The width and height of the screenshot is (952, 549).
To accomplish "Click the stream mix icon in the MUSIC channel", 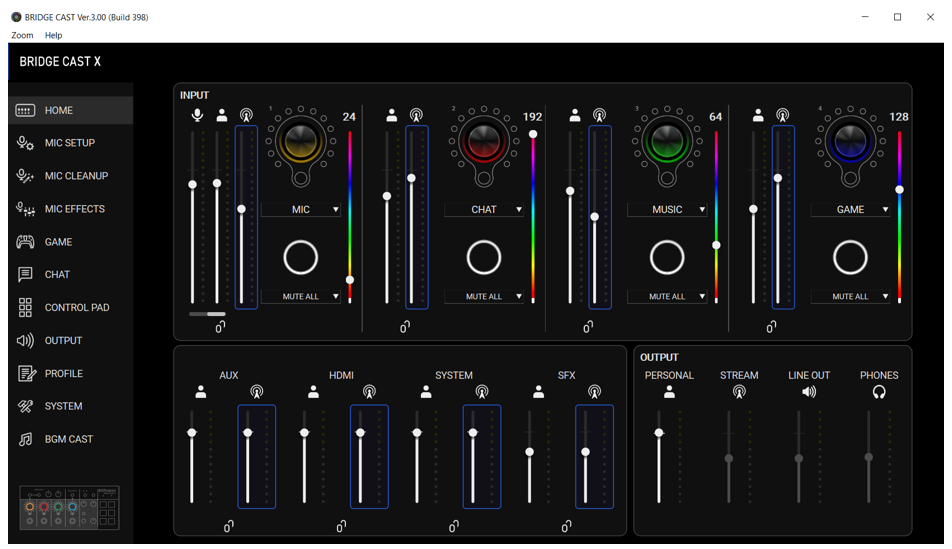I will click(x=599, y=115).
